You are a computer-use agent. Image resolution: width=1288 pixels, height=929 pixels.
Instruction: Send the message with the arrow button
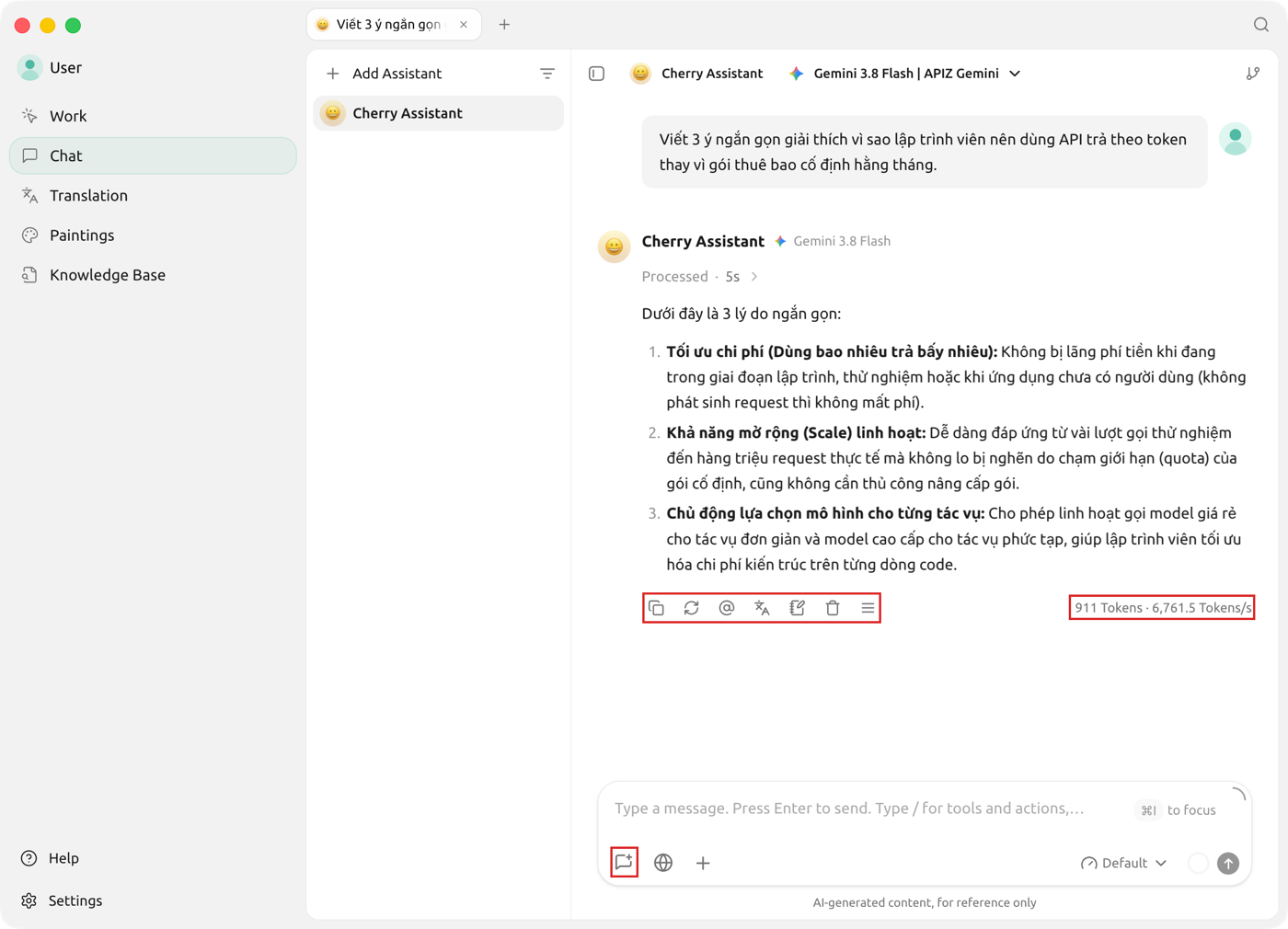[1228, 863]
